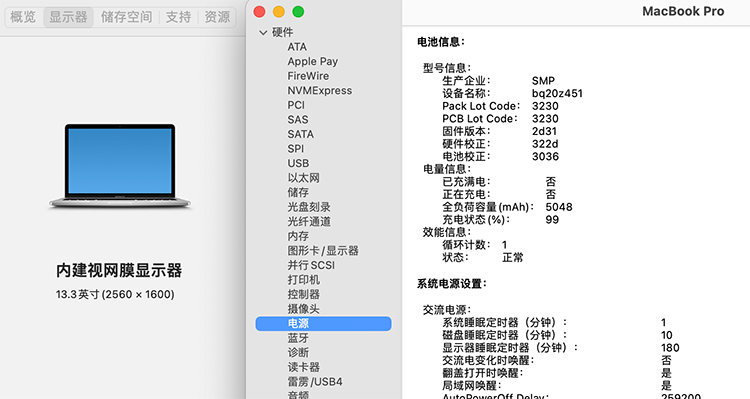Click the 13.3英寸 resolution text
This screenshot has height=399, width=750.
point(115,294)
